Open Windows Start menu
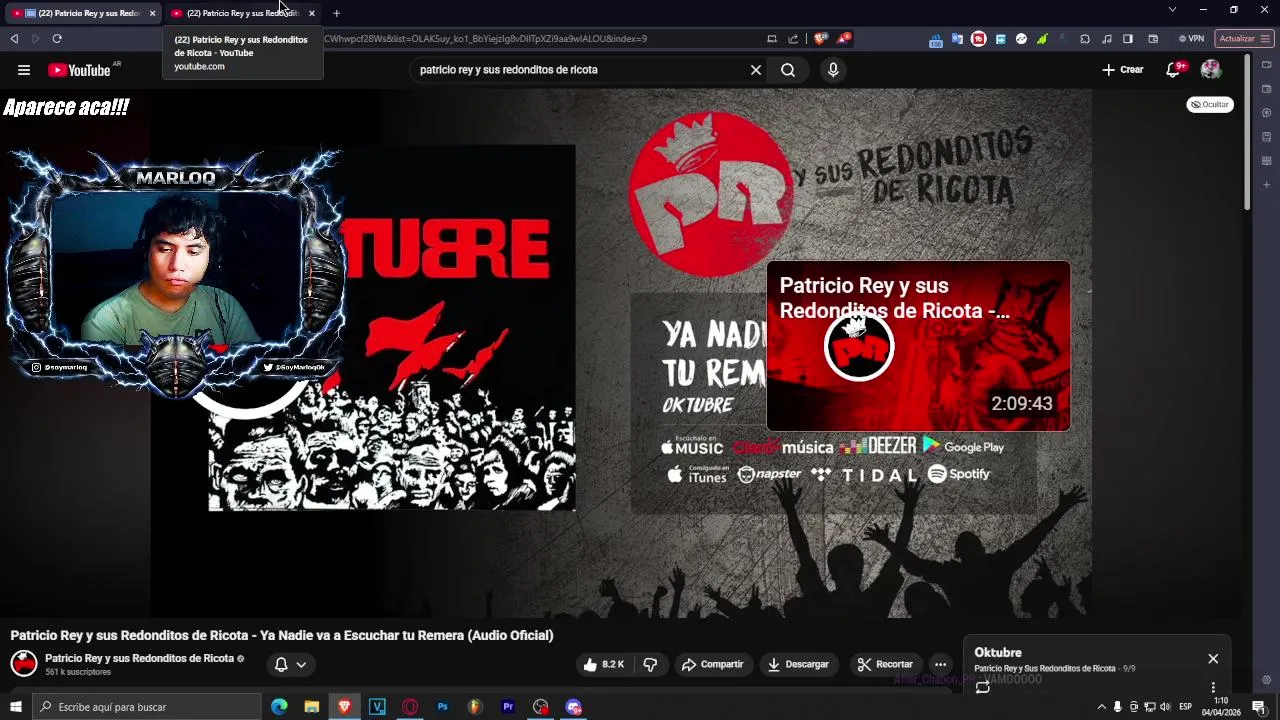 click(16, 707)
